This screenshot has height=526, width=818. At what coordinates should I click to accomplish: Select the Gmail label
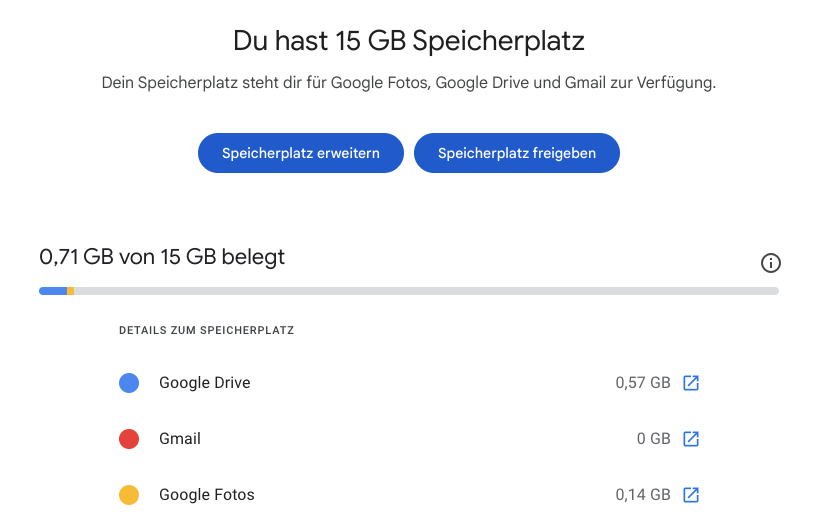pyautogui.click(x=180, y=439)
